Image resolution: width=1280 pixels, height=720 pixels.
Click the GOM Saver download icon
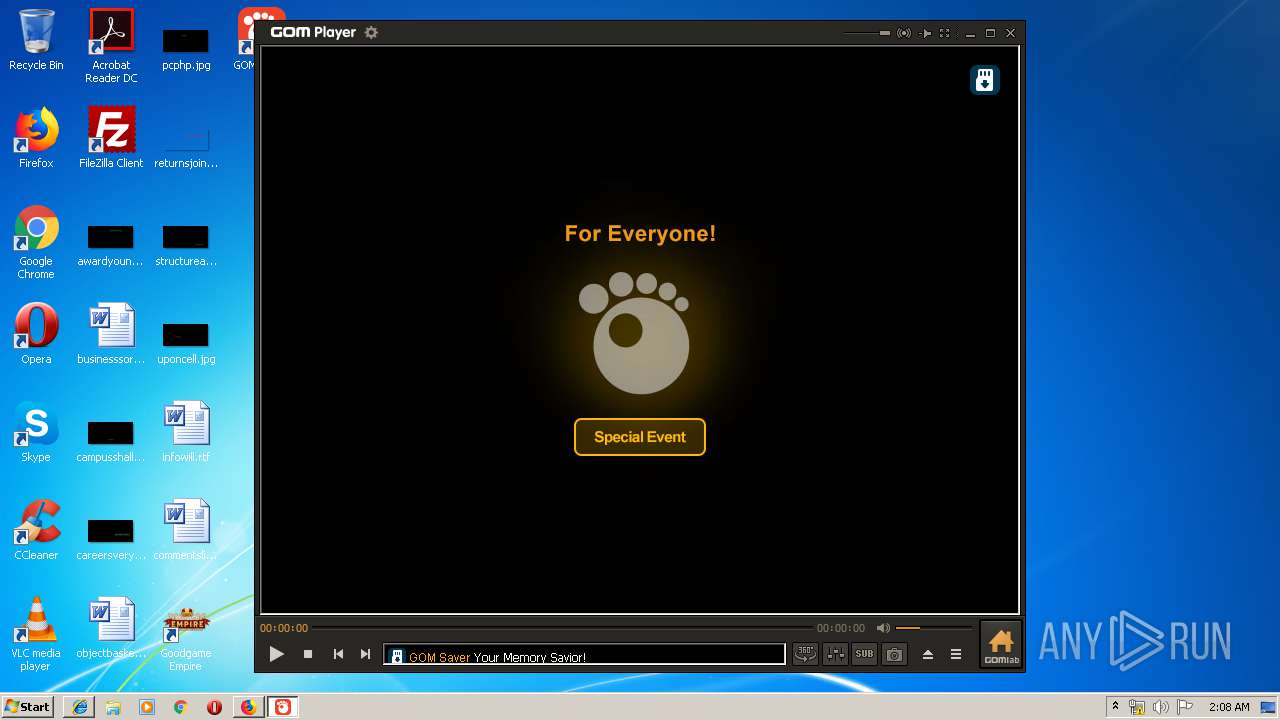coord(985,80)
